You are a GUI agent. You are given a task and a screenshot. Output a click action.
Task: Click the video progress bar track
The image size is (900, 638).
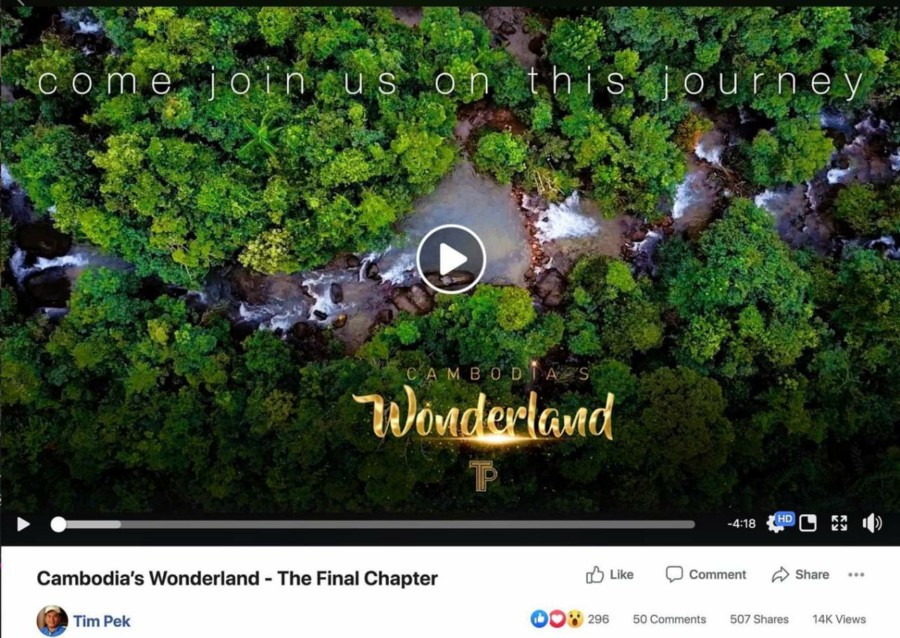[x=377, y=524]
